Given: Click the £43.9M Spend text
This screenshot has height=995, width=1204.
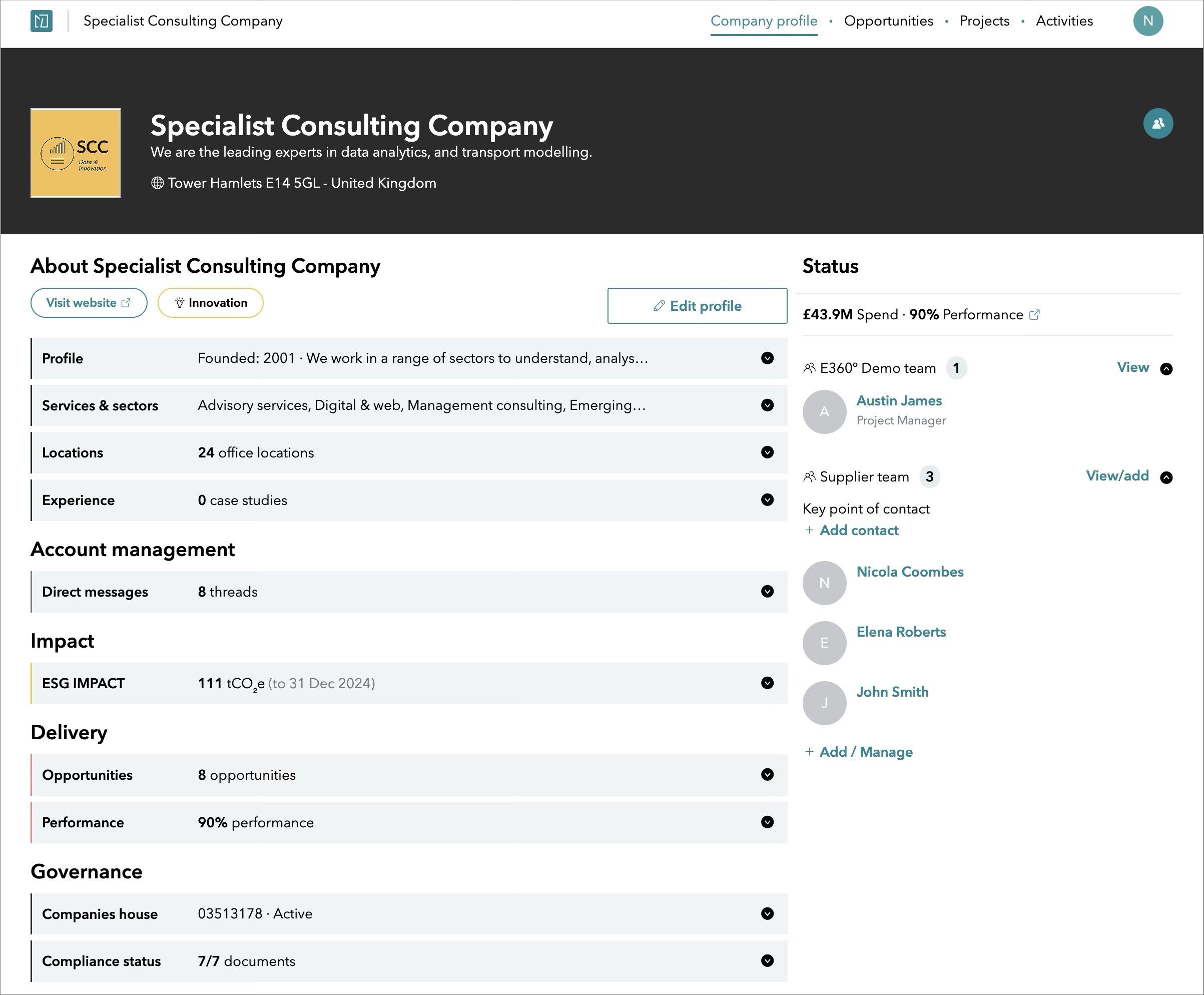Looking at the screenshot, I should point(850,315).
